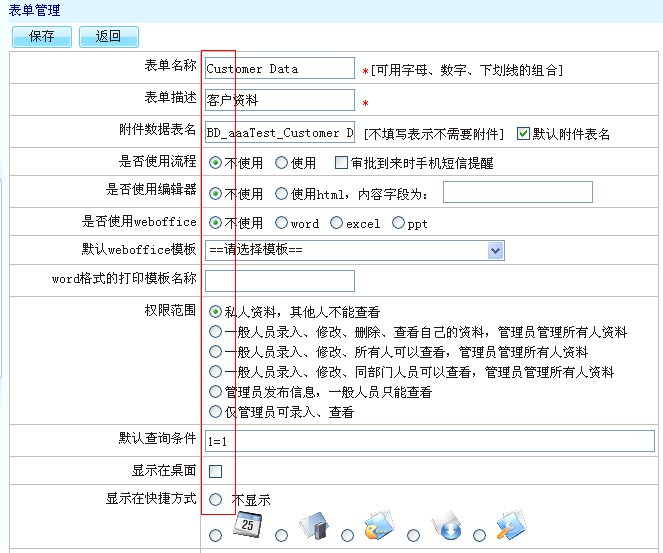Image resolution: width=663 pixels, height=553 pixels.
Task: Select 不显示 shortcut option
Action: [x=216, y=500]
